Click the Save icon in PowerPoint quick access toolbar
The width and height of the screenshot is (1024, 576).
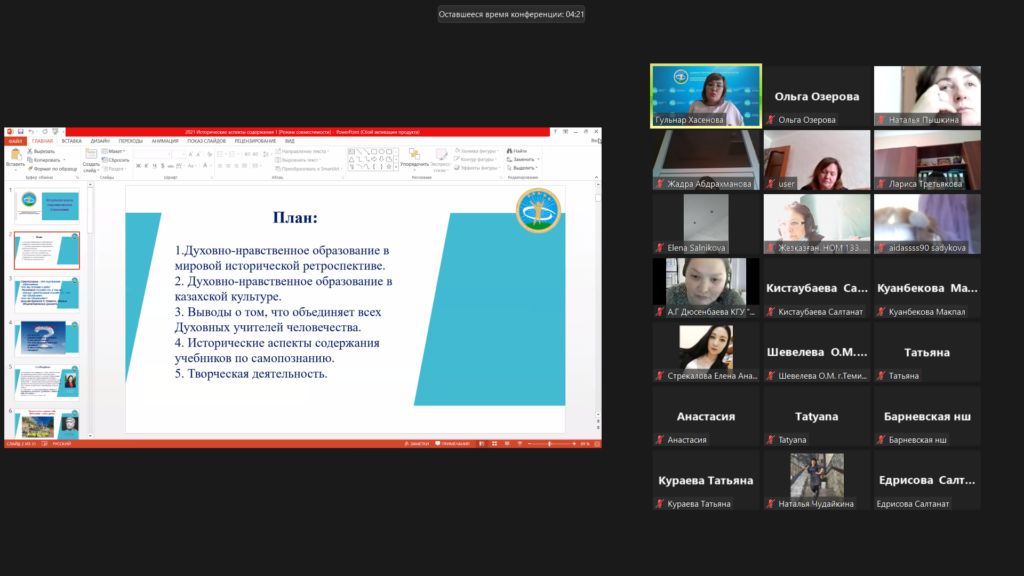(x=21, y=131)
